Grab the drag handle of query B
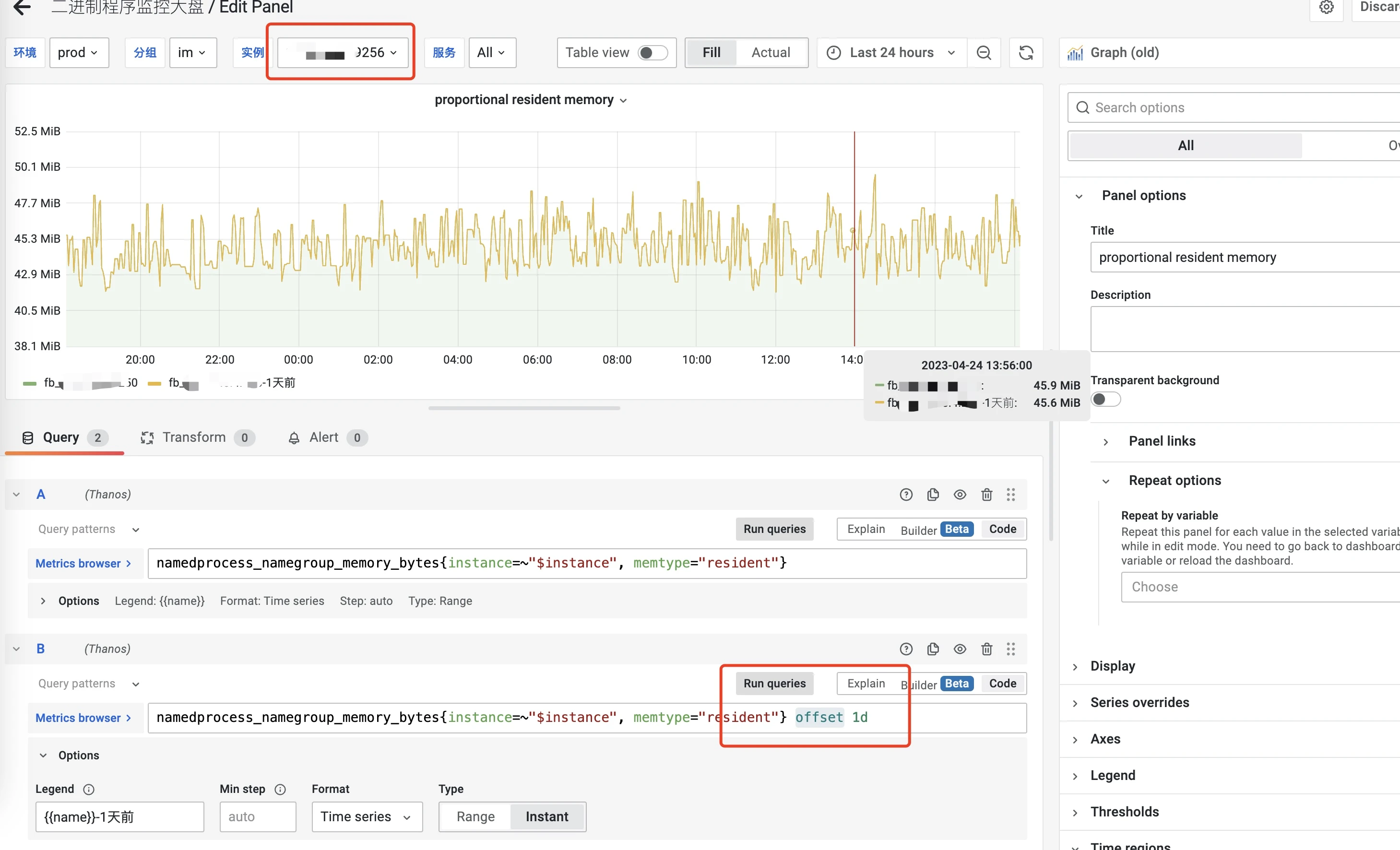The width and height of the screenshot is (1400, 850). coord(1011,649)
